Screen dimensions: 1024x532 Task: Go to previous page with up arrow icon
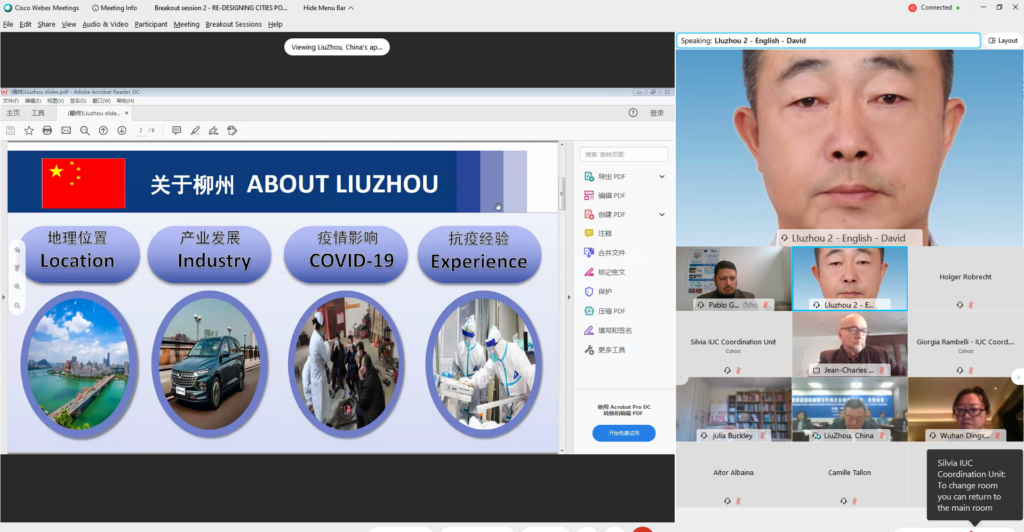click(103, 130)
